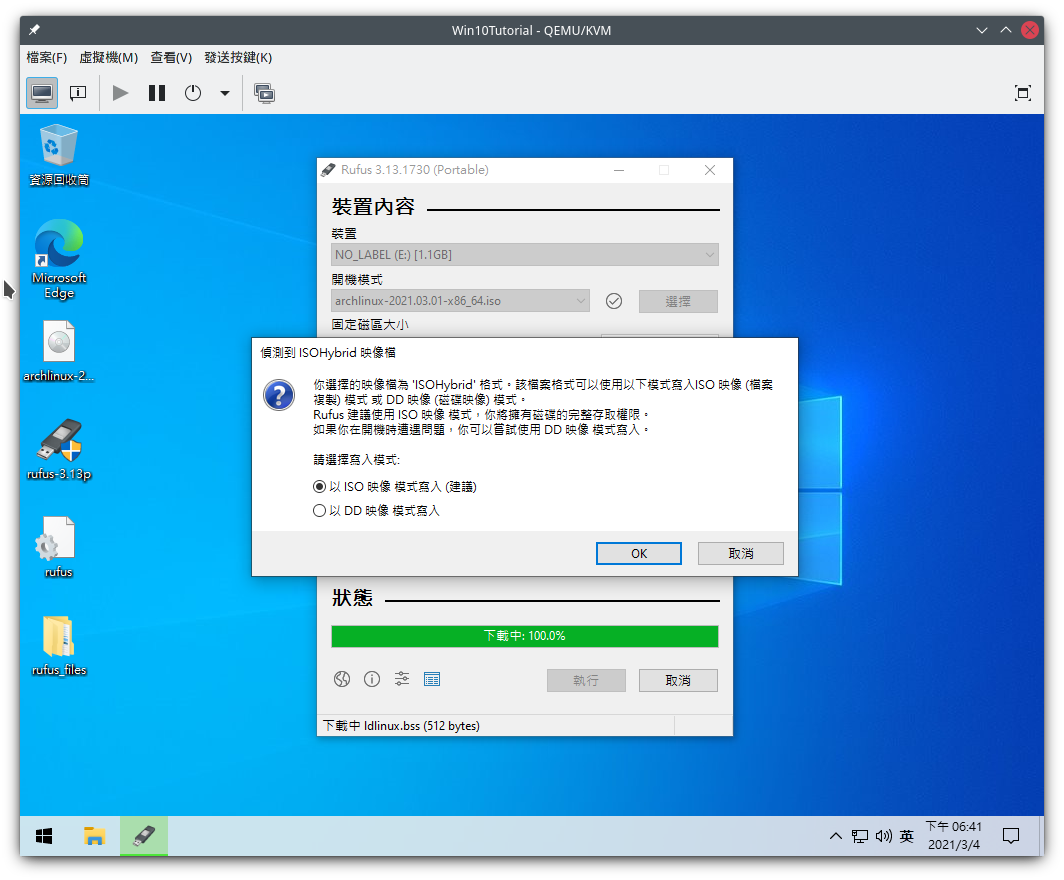Image resolution: width=1064 pixels, height=880 pixels.
Task: Open the 查看(V) menu
Action: [171, 58]
